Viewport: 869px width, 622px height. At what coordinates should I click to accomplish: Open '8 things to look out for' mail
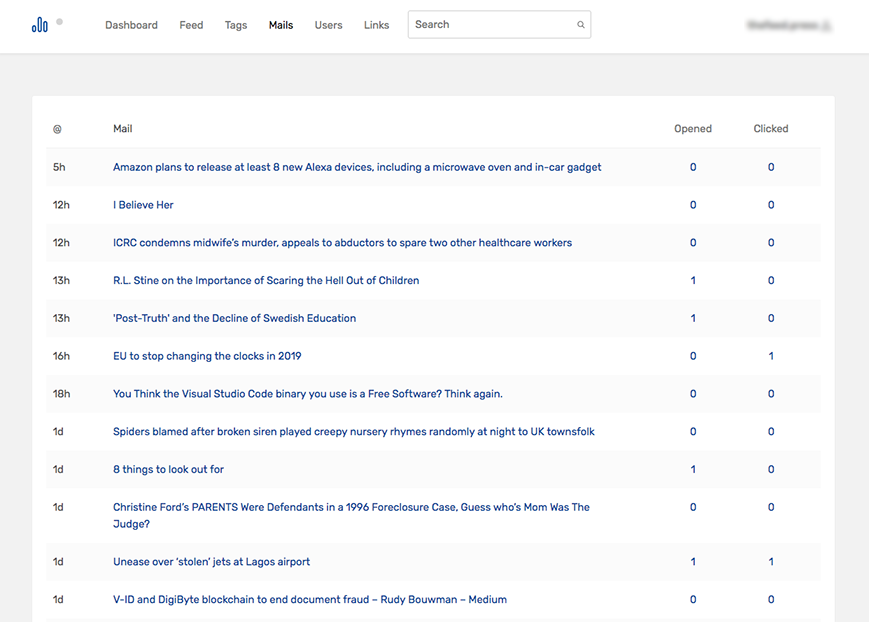pos(168,469)
